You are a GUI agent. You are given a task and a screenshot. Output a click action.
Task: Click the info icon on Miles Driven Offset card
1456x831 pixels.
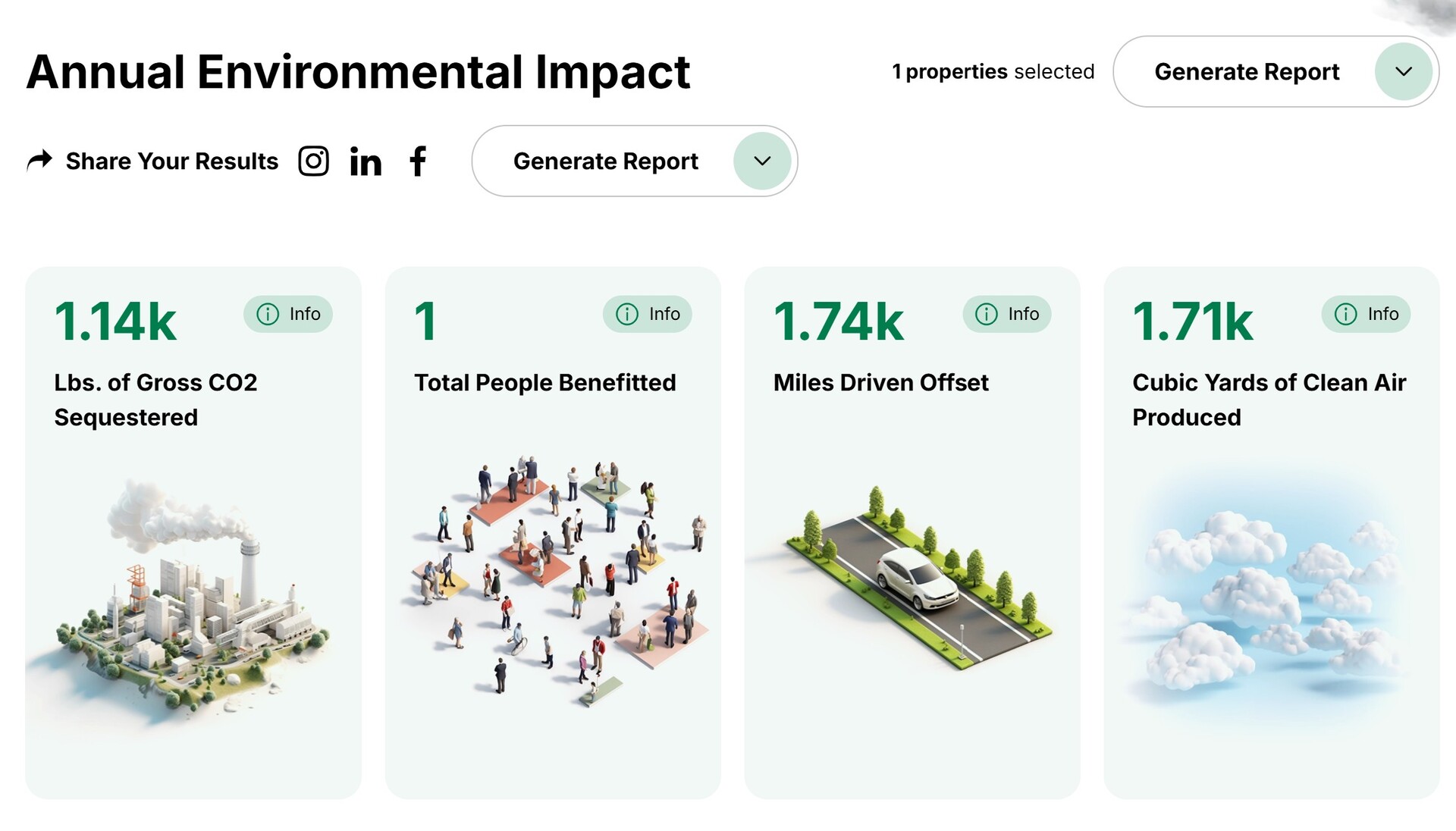(x=985, y=314)
